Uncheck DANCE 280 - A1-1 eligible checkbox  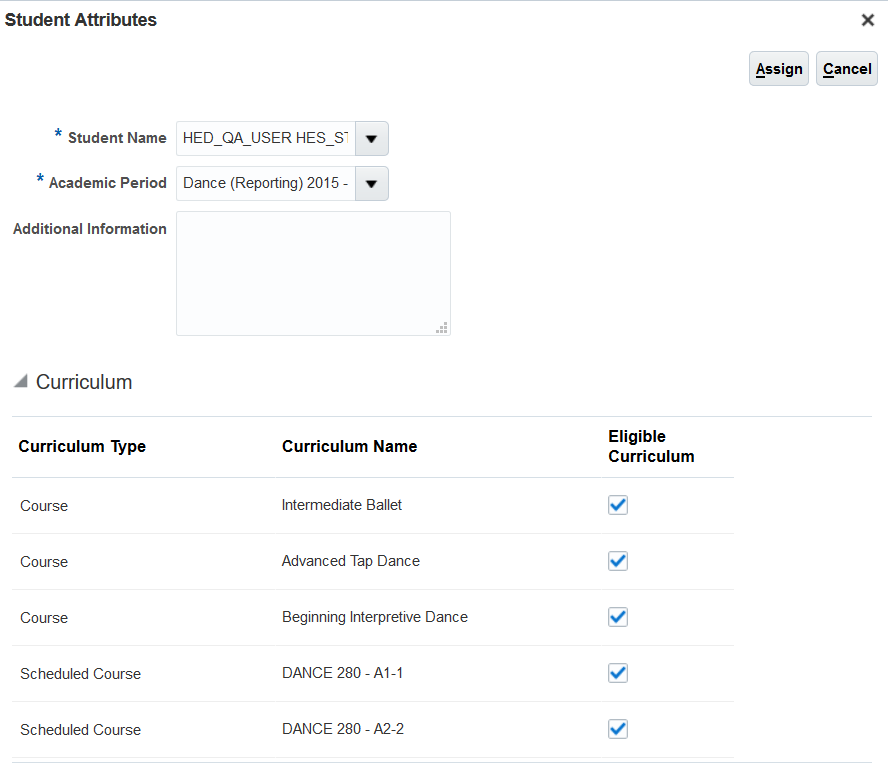(x=618, y=673)
